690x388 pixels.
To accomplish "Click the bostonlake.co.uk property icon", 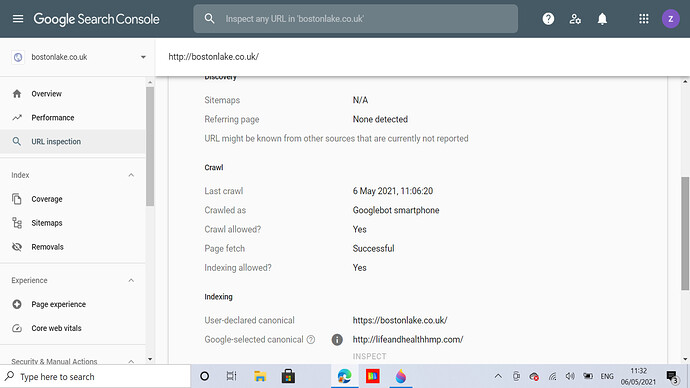I will tap(18, 57).
